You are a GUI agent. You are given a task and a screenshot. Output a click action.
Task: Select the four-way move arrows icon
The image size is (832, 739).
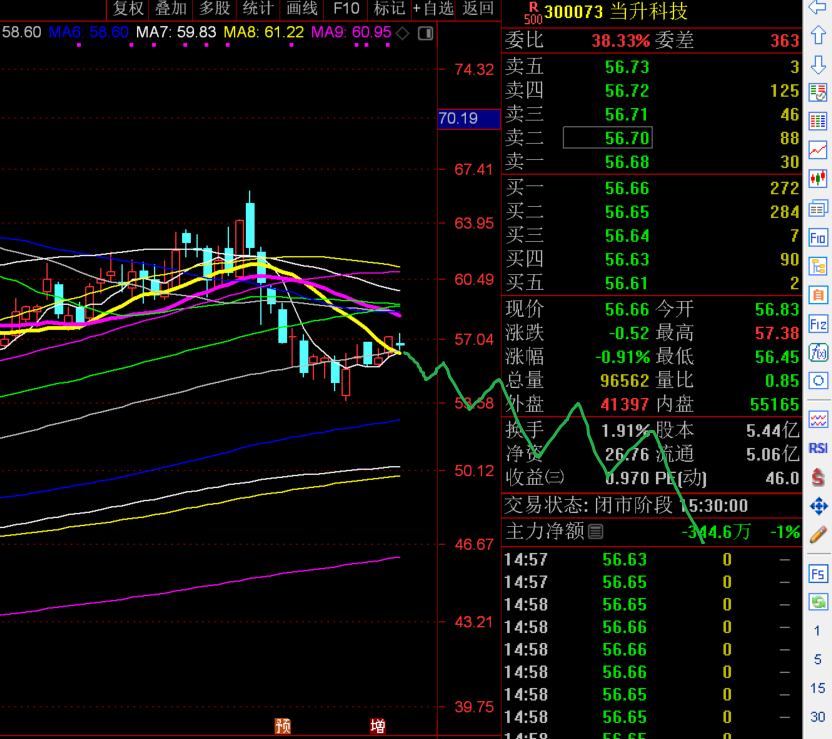(818, 506)
